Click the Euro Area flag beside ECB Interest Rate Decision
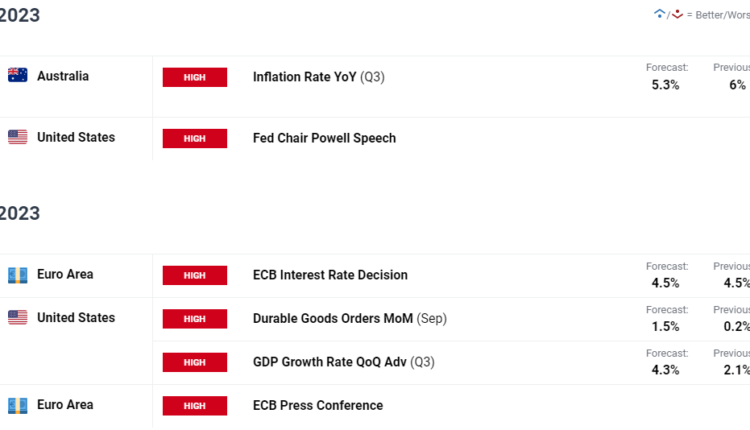The height and width of the screenshot is (430, 750). (17, 275)
